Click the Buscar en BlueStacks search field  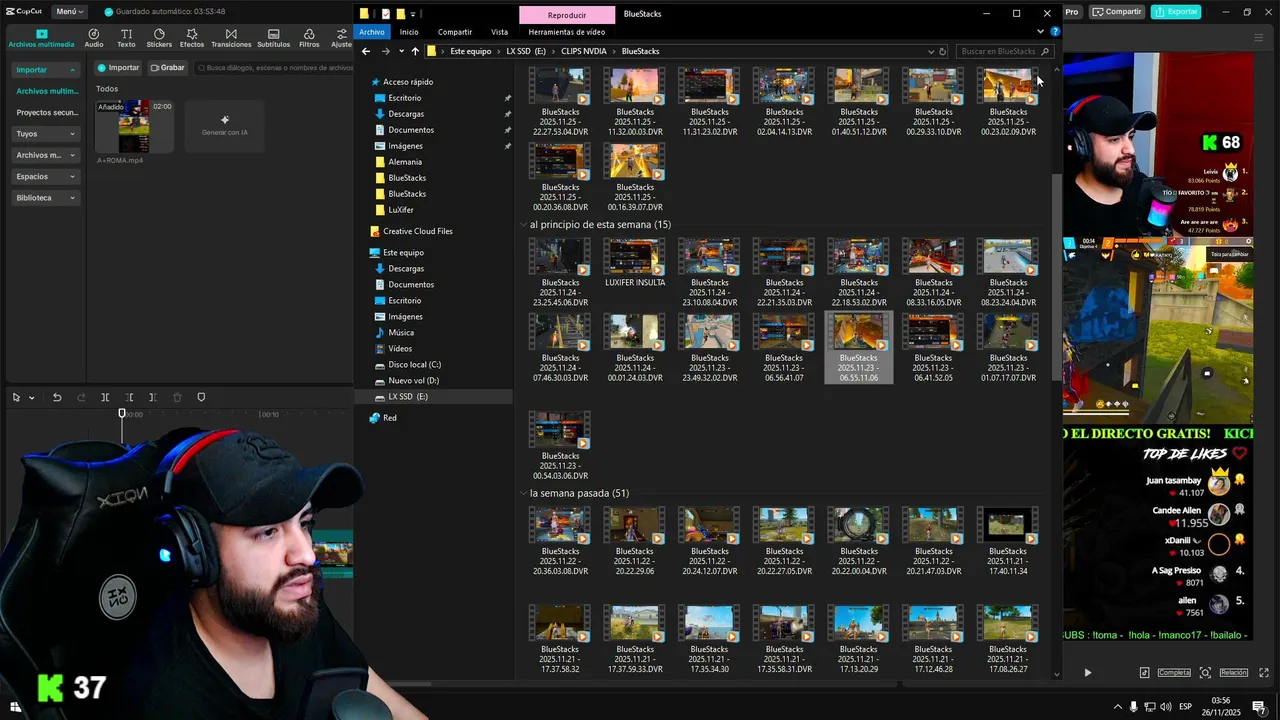point(1005,51)
